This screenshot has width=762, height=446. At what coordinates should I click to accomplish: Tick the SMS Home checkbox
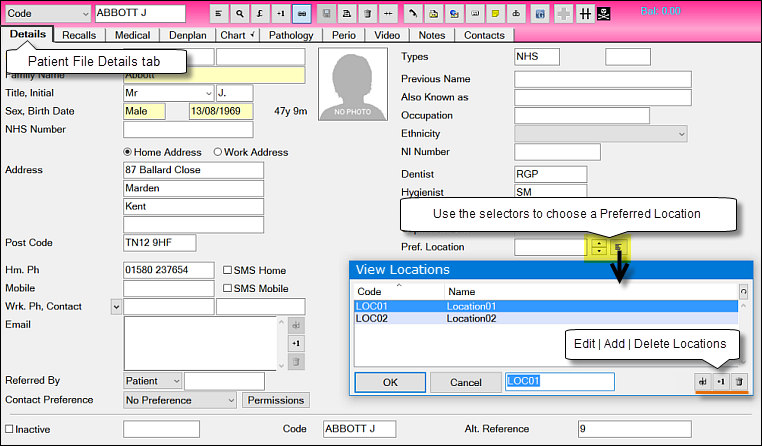pos(227,270)
